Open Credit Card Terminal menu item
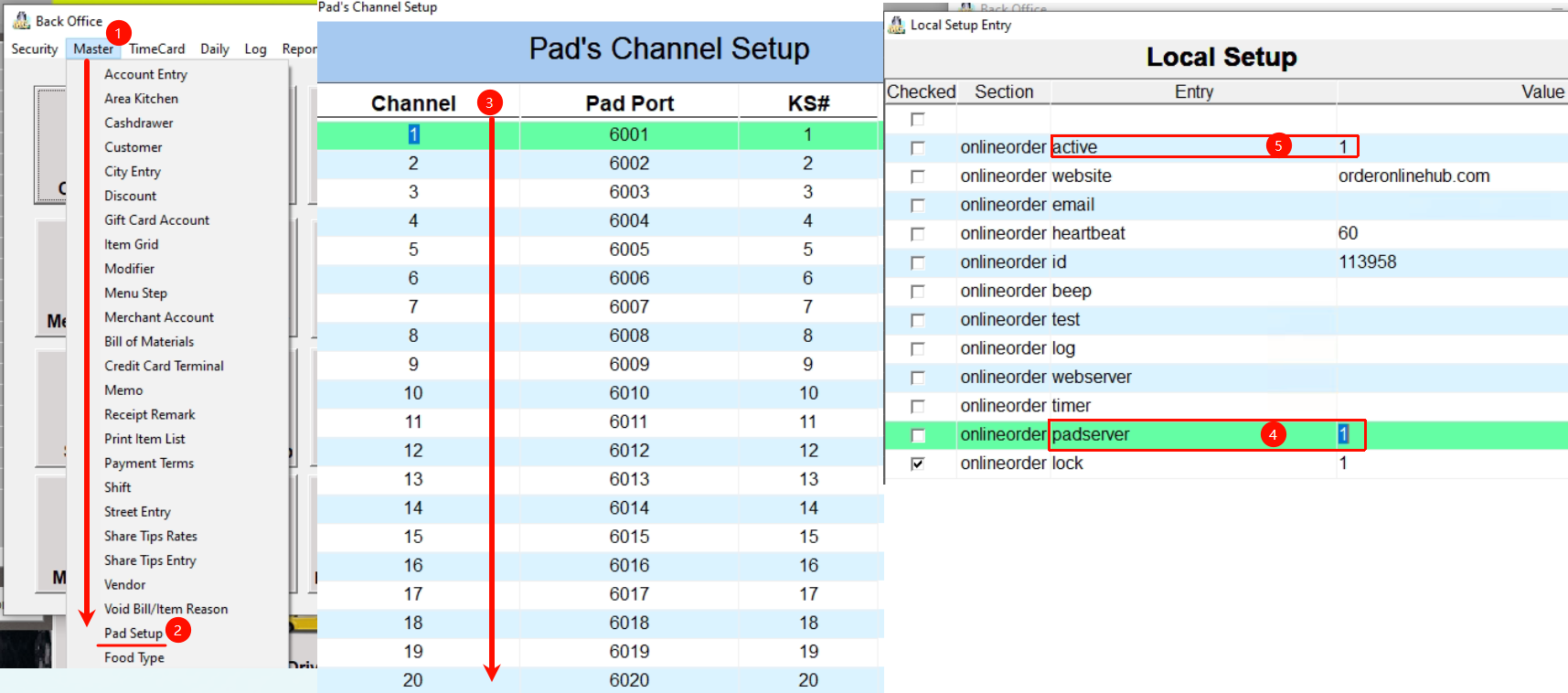1568x693 pixels. point(164,366)
